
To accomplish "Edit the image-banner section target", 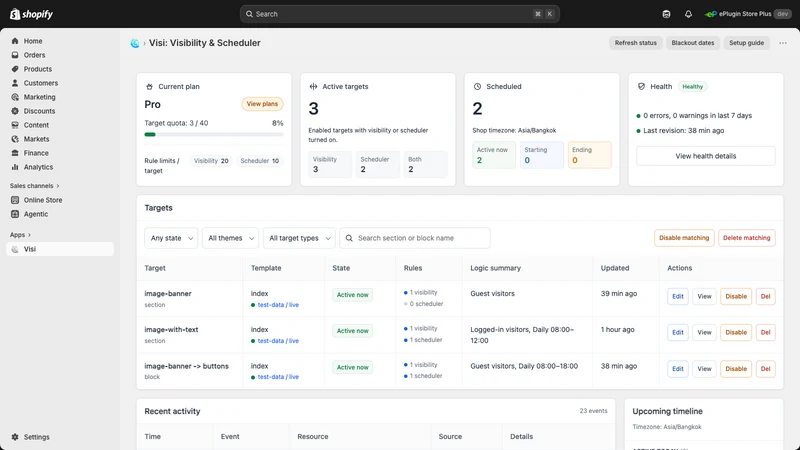I will click(x=678, y=296).
